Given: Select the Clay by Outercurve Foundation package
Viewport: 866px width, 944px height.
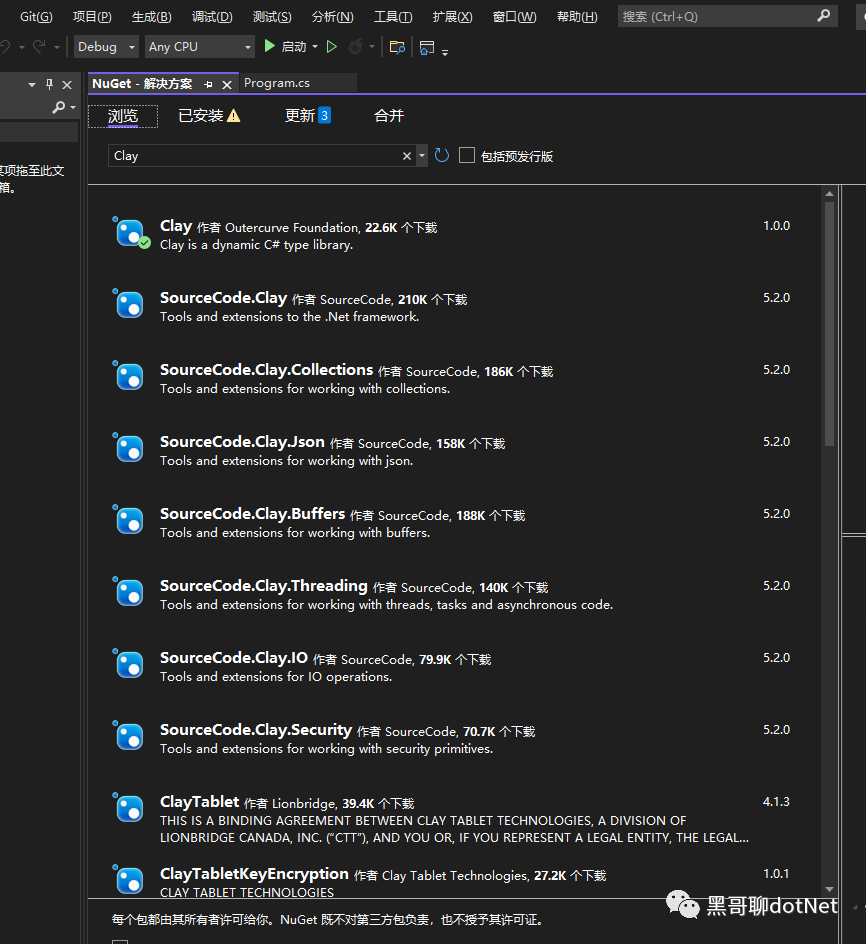Looking at the screenshot, I should [456, 235].
